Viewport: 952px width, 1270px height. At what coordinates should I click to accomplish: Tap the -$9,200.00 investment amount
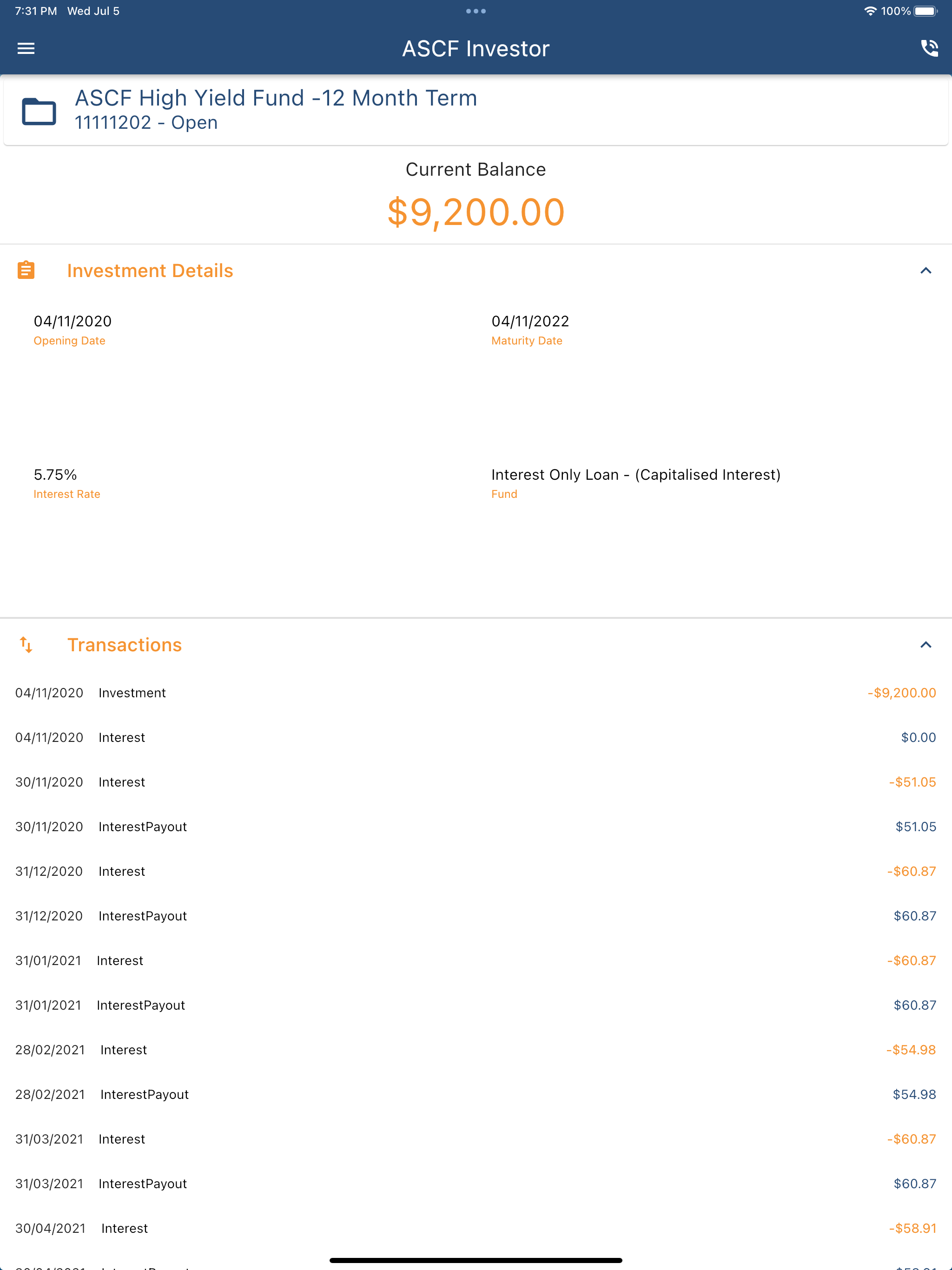coord(901,693)
